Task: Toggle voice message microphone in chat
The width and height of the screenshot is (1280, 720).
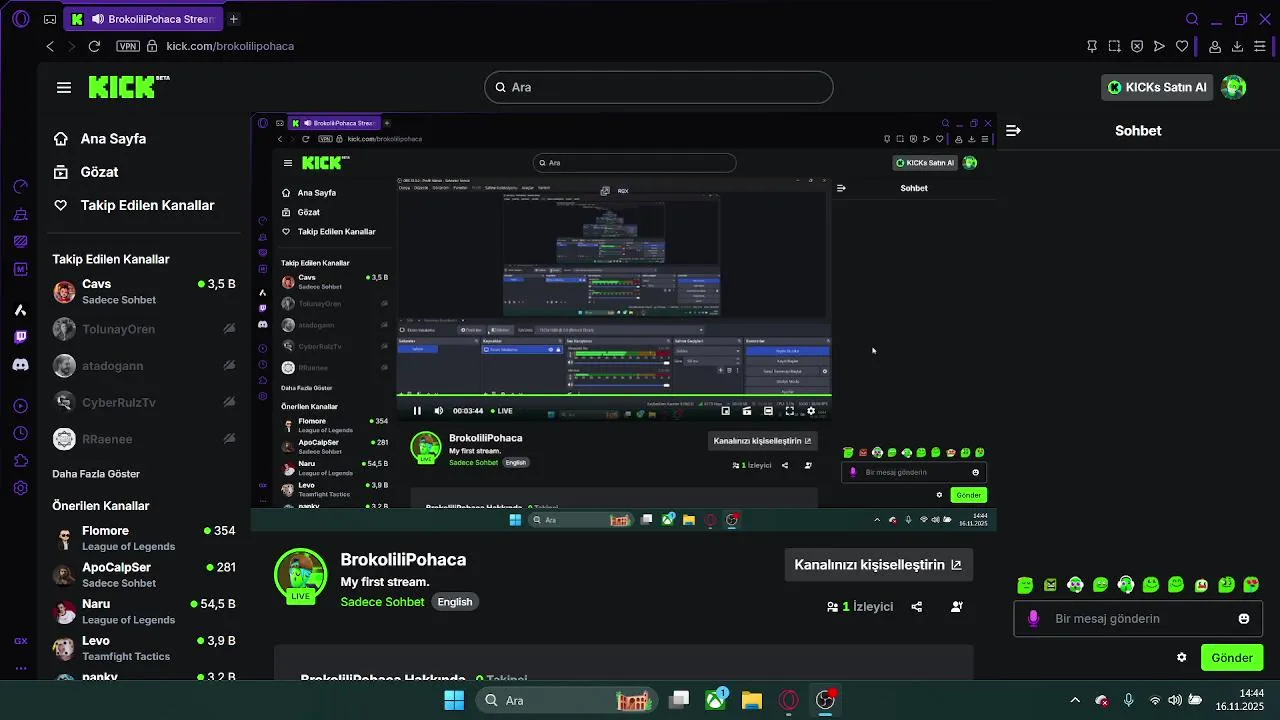Action: click(1034, 619)
